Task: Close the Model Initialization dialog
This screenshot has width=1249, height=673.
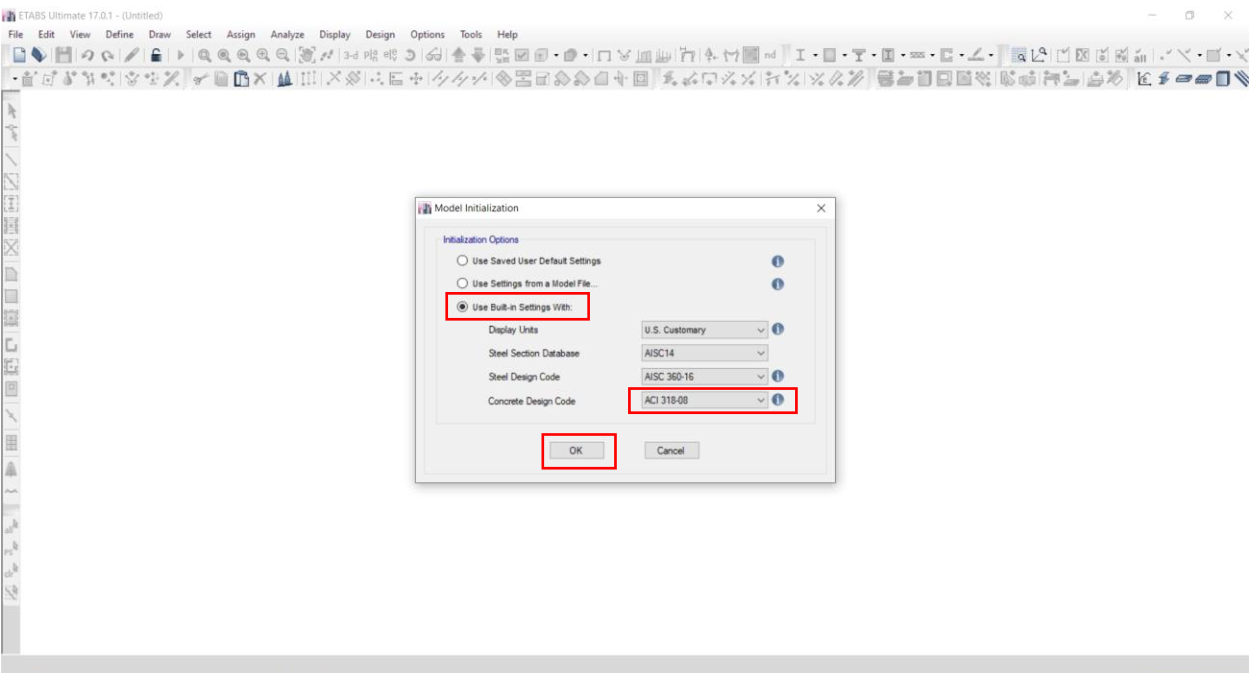Action: (x=821, y=208)
